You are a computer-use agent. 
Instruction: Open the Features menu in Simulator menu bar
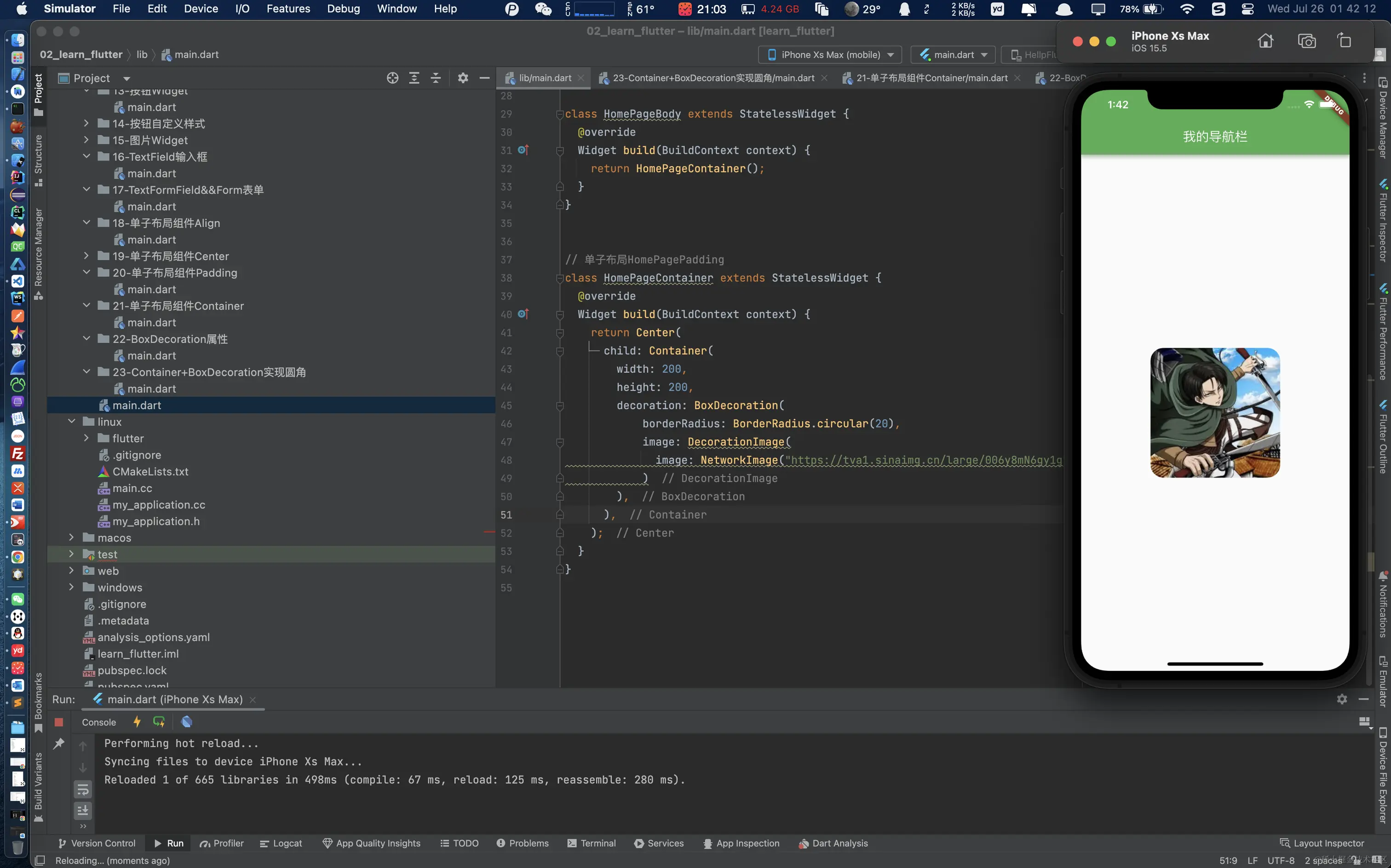coord(288,9)
